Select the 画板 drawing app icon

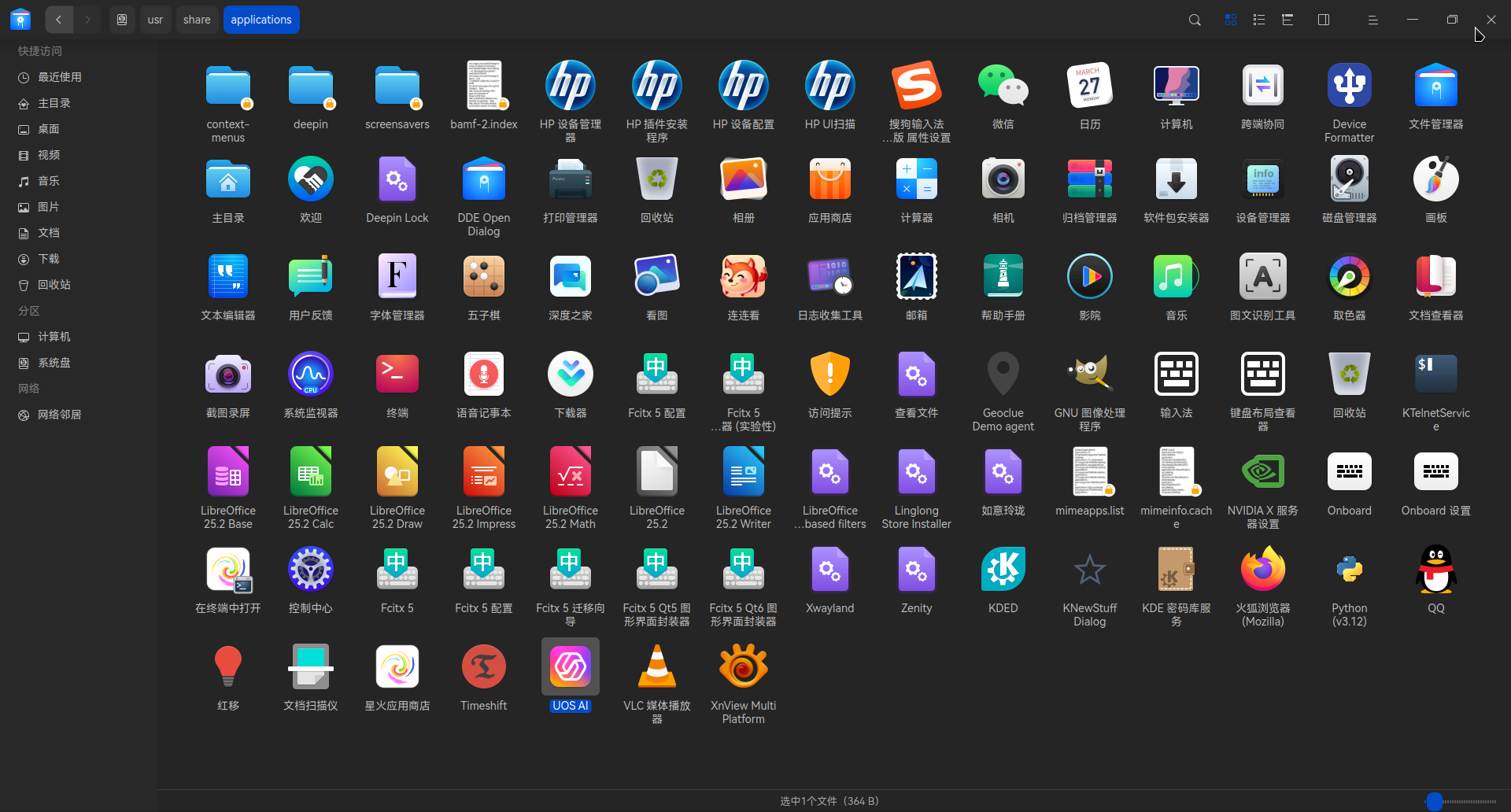point(1435,179)
